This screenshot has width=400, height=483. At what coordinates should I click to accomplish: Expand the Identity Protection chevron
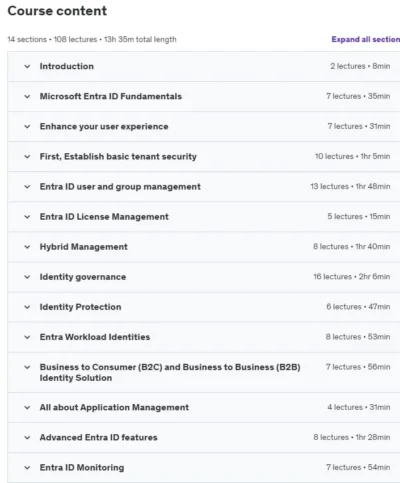coord(27,307)
